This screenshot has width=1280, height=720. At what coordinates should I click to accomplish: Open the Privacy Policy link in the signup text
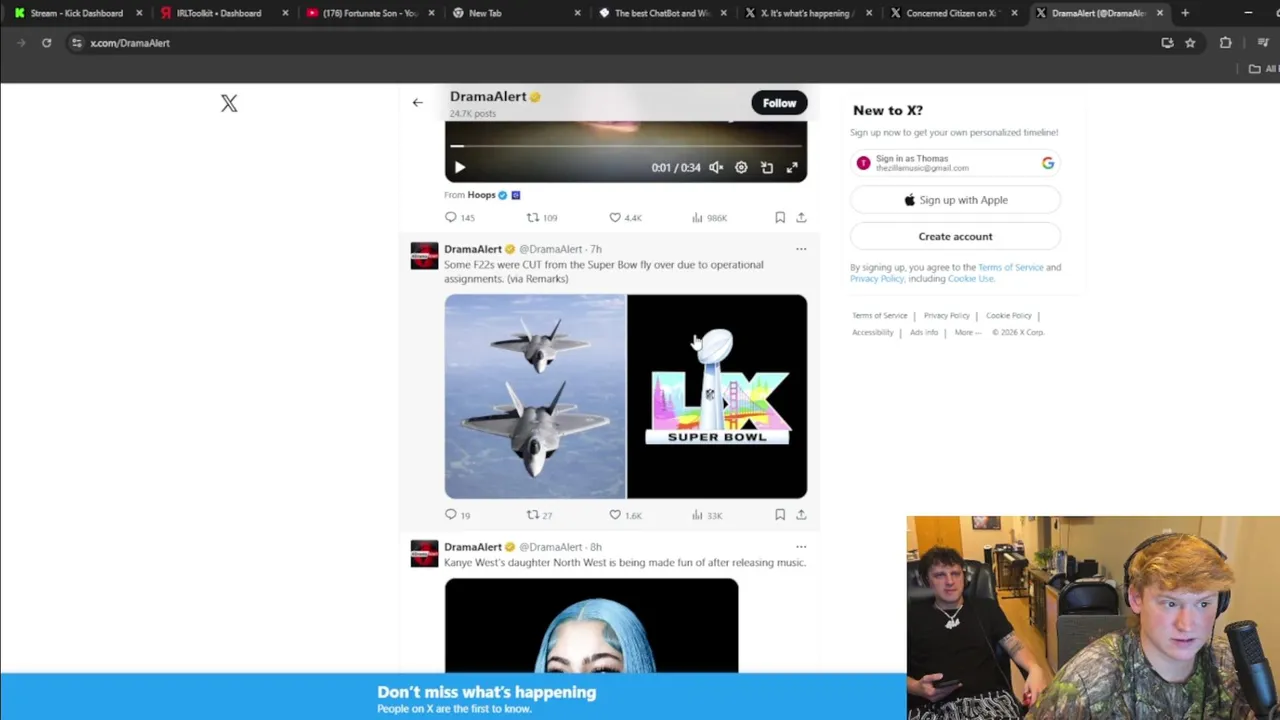877,279
